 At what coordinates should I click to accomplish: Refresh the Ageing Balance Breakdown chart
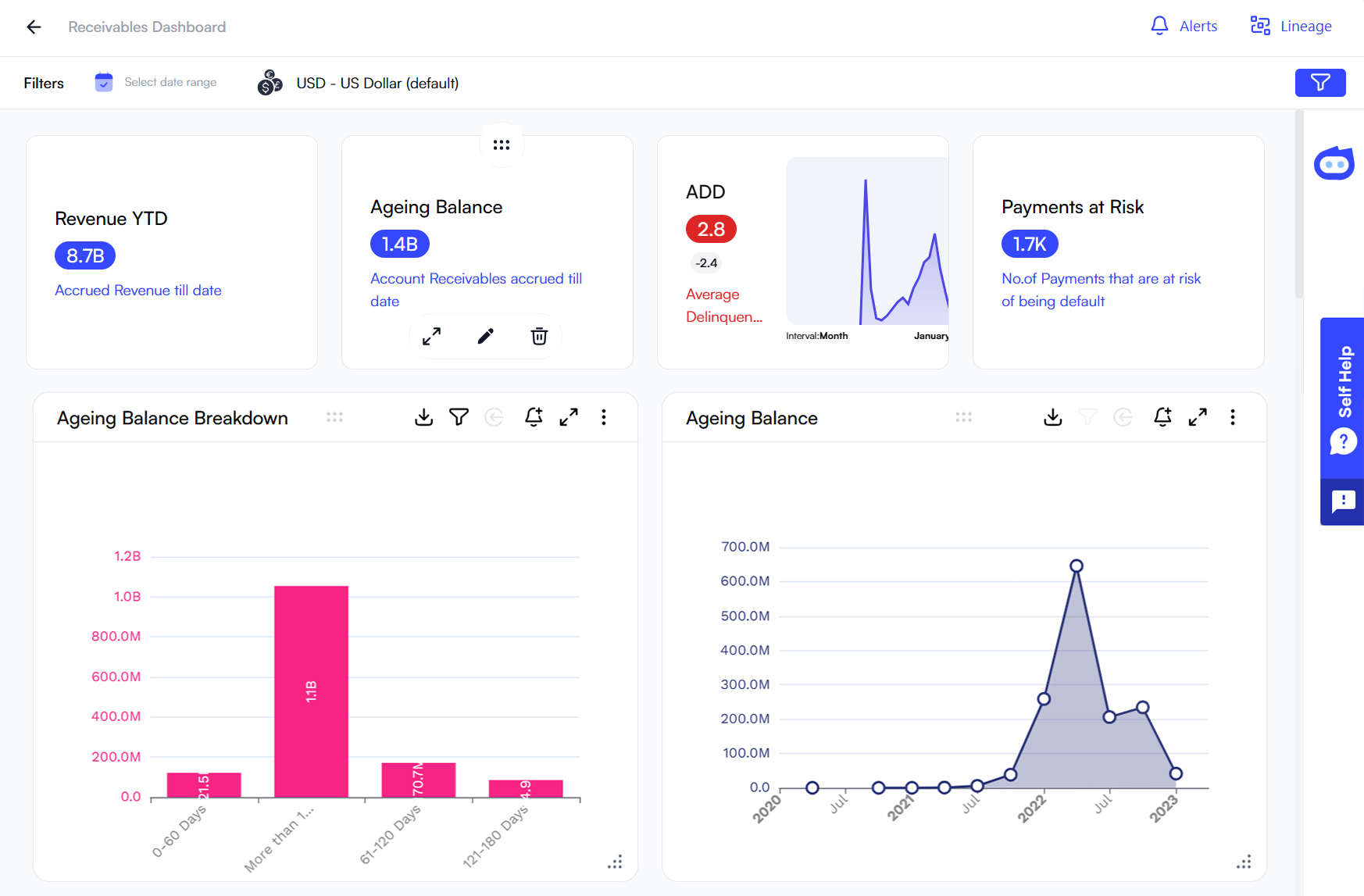click(494, 417)
